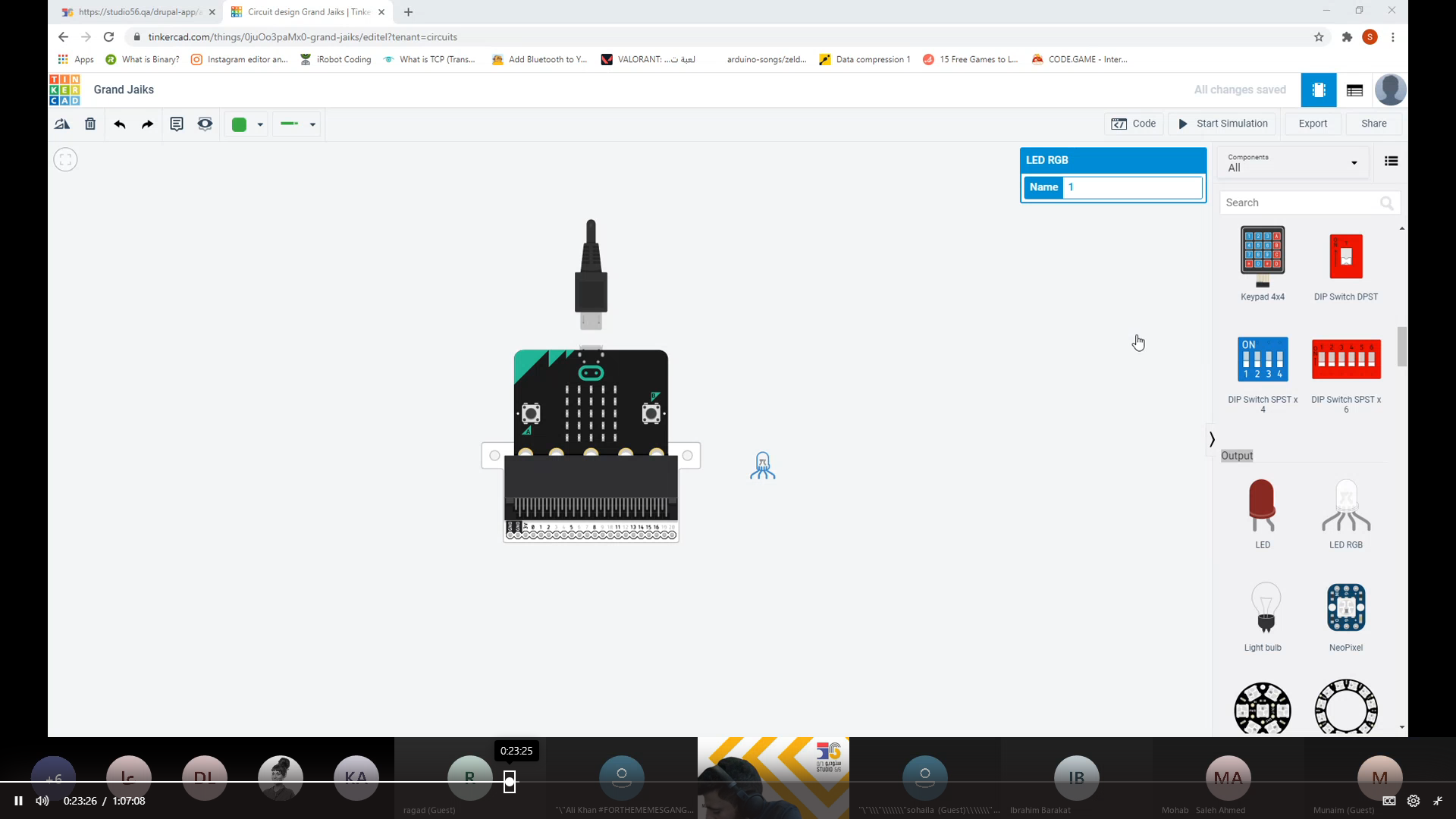
Task: Select the Light bulb component
Action: click(x=1263, y=616)
